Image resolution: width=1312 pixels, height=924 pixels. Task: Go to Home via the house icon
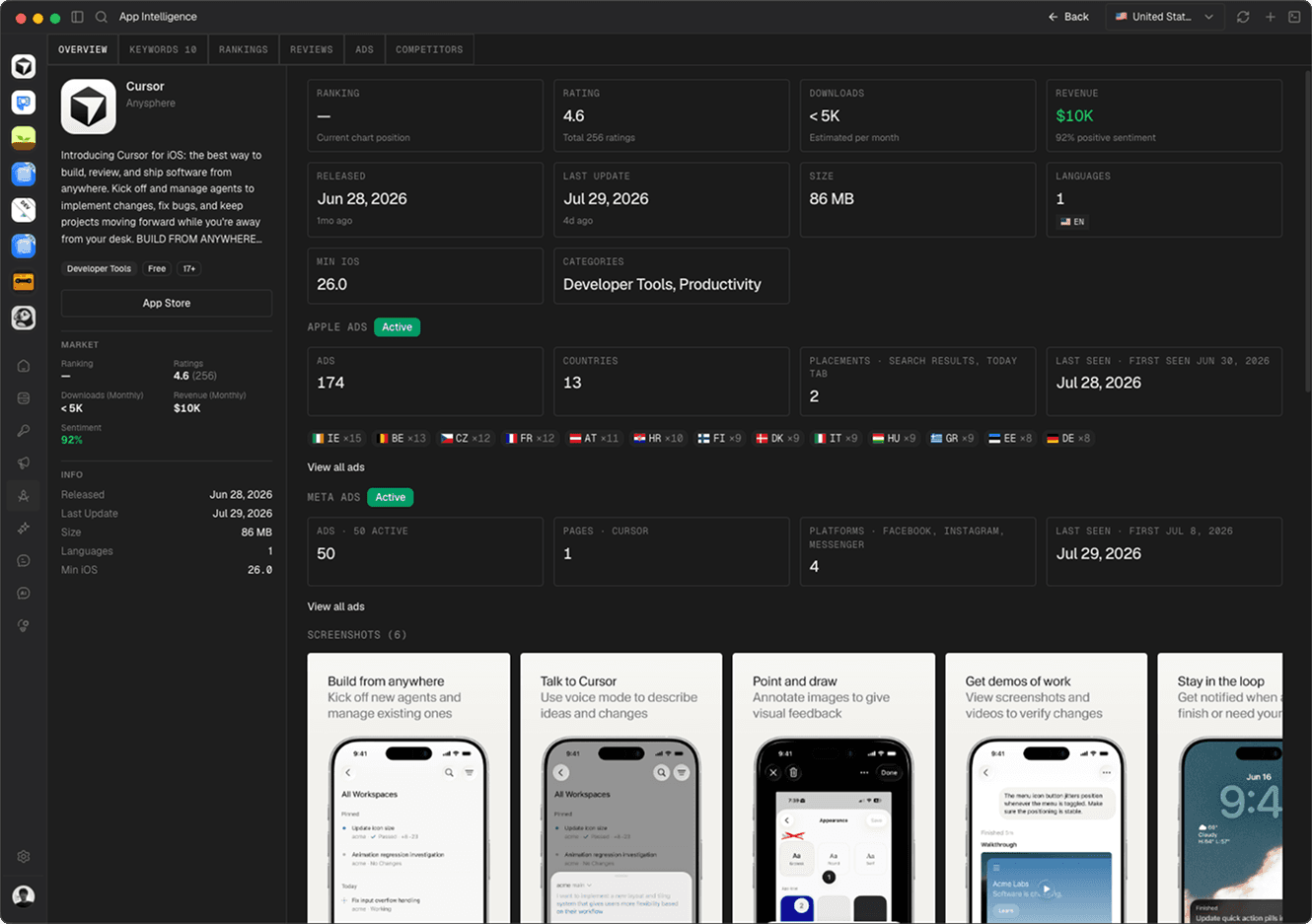pyautogui.click(x=24, y=366)
